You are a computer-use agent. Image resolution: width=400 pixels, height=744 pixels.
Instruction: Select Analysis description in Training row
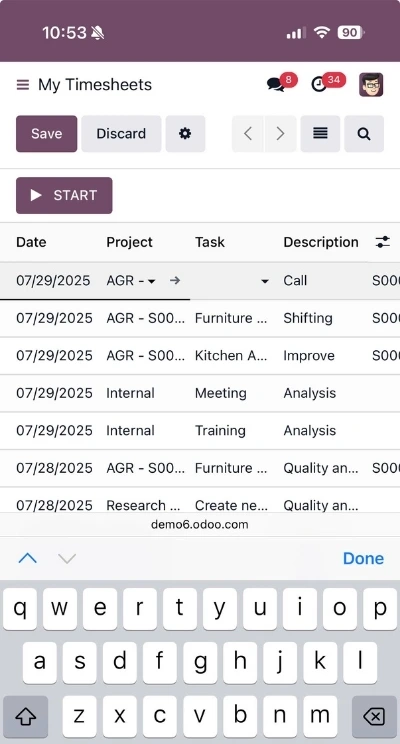[x=309, y=430]
